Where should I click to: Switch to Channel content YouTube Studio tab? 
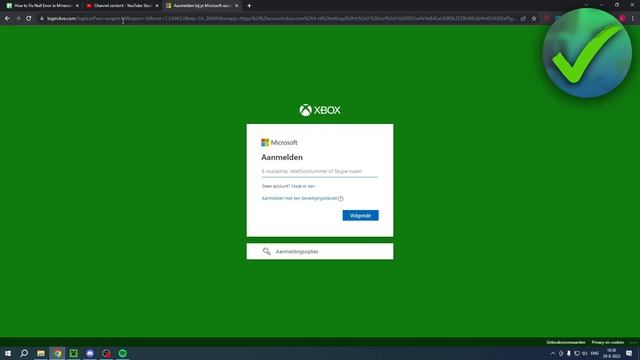point(122,6)
